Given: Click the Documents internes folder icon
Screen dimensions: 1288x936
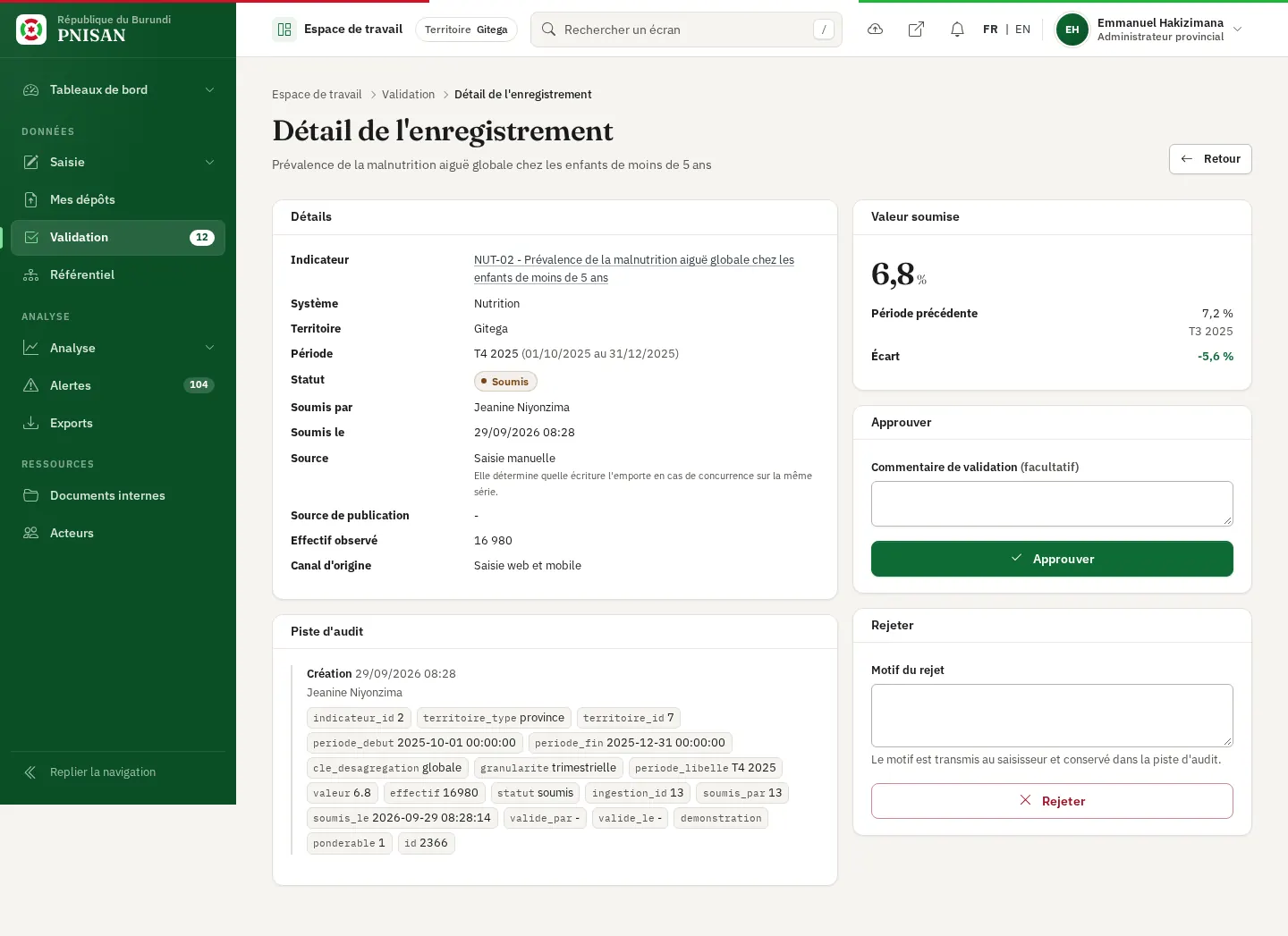Looking at the screenshot, I should pyautogui.click(x=31, y=495).
